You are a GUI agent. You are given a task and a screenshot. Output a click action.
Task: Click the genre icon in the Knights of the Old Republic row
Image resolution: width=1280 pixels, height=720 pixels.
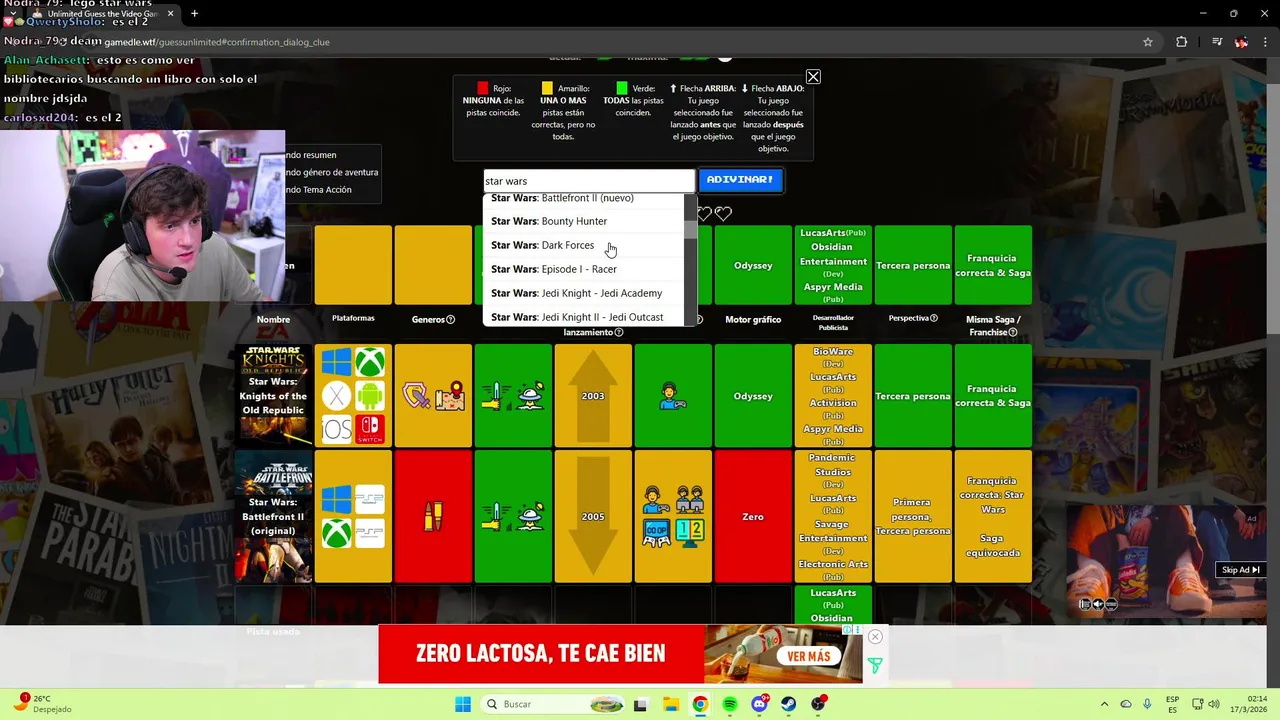pos(433,396)
